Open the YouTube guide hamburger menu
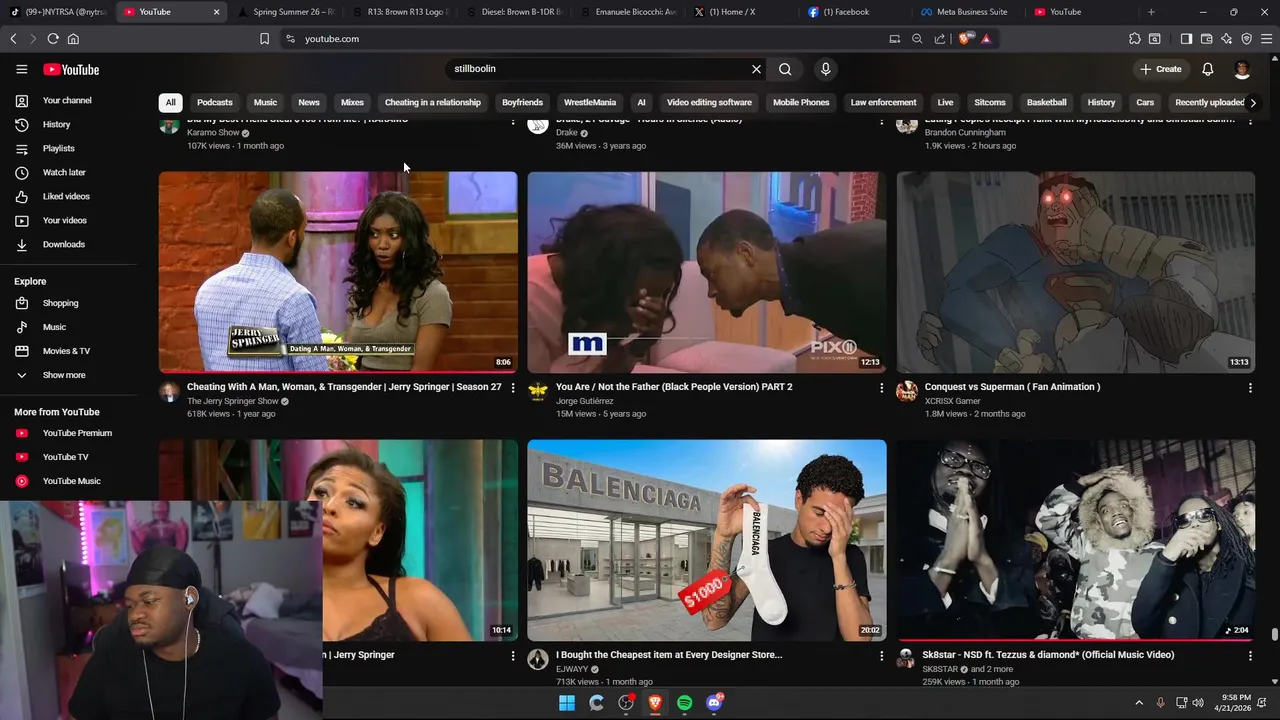Screen dimensions: 1280x720 (x=21, y=69)
